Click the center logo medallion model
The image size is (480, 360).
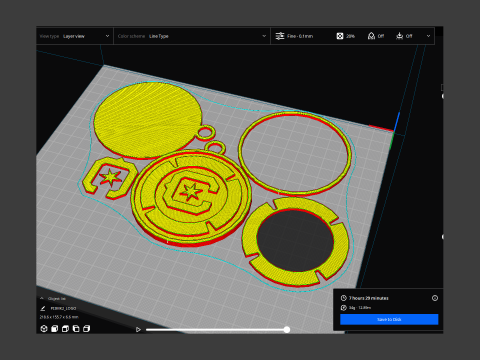[x=192, y=197]
